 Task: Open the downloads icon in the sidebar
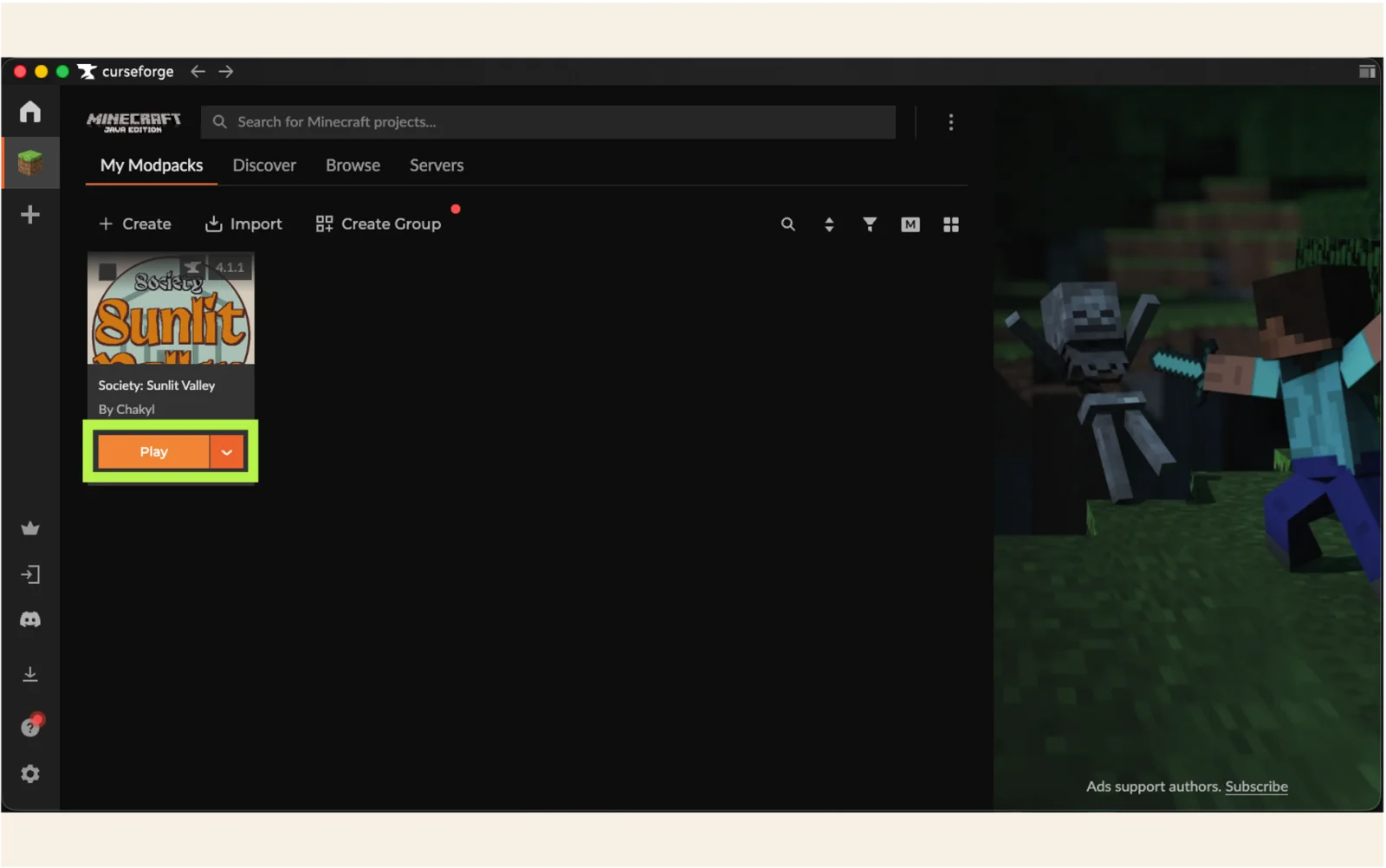(x=30, y=674)
